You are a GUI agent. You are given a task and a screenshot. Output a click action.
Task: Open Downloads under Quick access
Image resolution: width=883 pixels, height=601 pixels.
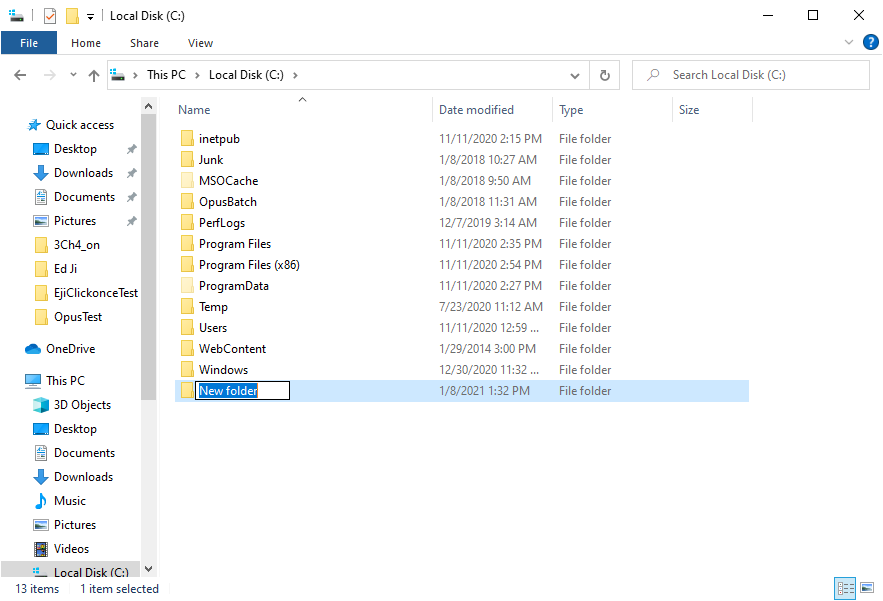pyautogui.click(x=83, y=173)
